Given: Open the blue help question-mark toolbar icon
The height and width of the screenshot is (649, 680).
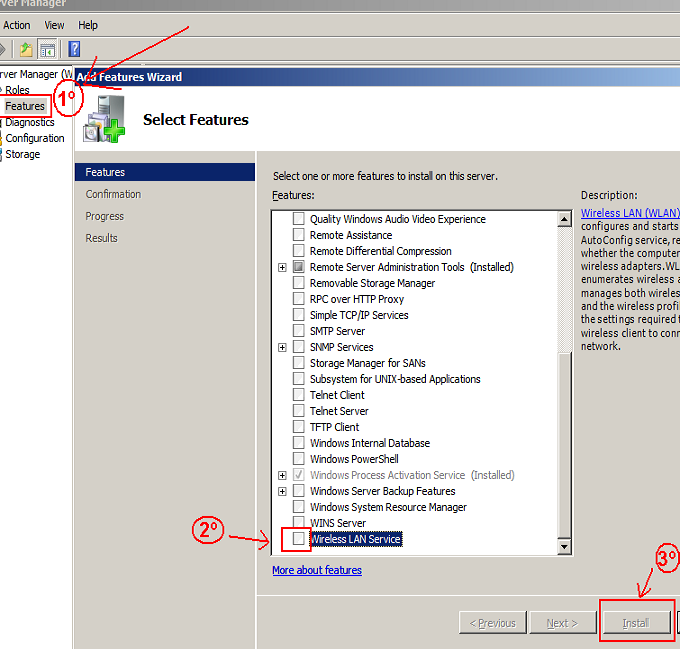Looking at the screenshot, I should coord(74,49).
